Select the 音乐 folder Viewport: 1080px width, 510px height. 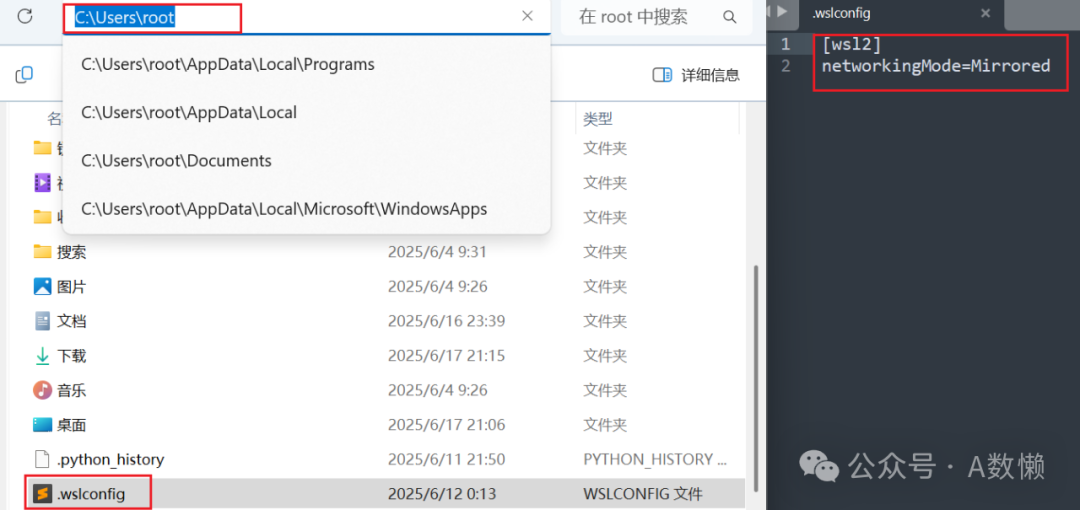point(72,390)
